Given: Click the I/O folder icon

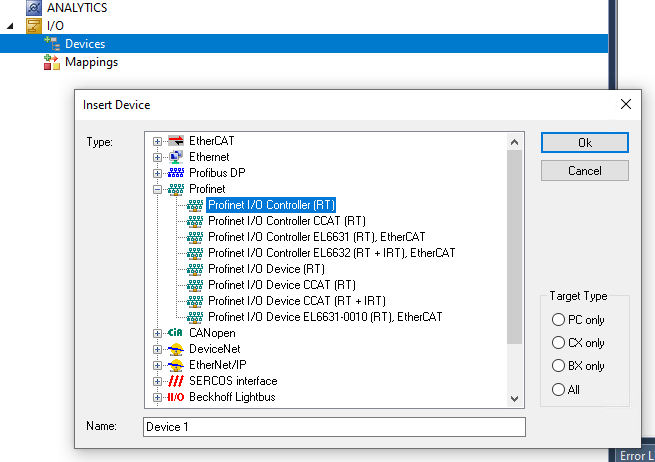Looking at the screenshot, I should (34, 26).
